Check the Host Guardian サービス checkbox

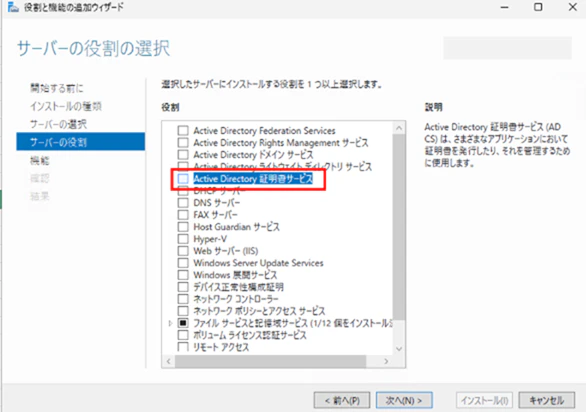coord(183,227)
